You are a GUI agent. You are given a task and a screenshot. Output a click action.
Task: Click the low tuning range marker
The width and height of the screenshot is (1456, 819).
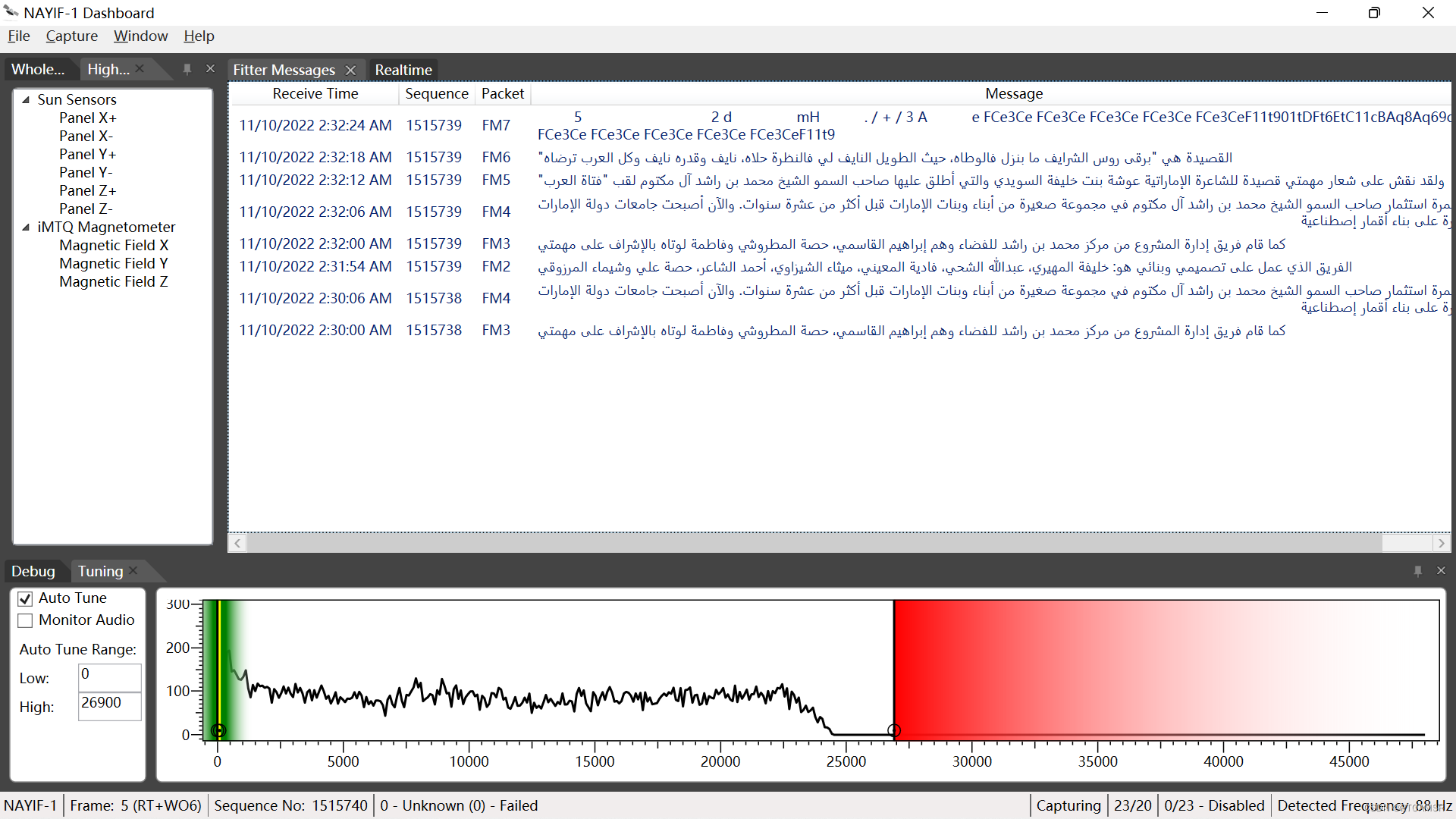point(218,730)
